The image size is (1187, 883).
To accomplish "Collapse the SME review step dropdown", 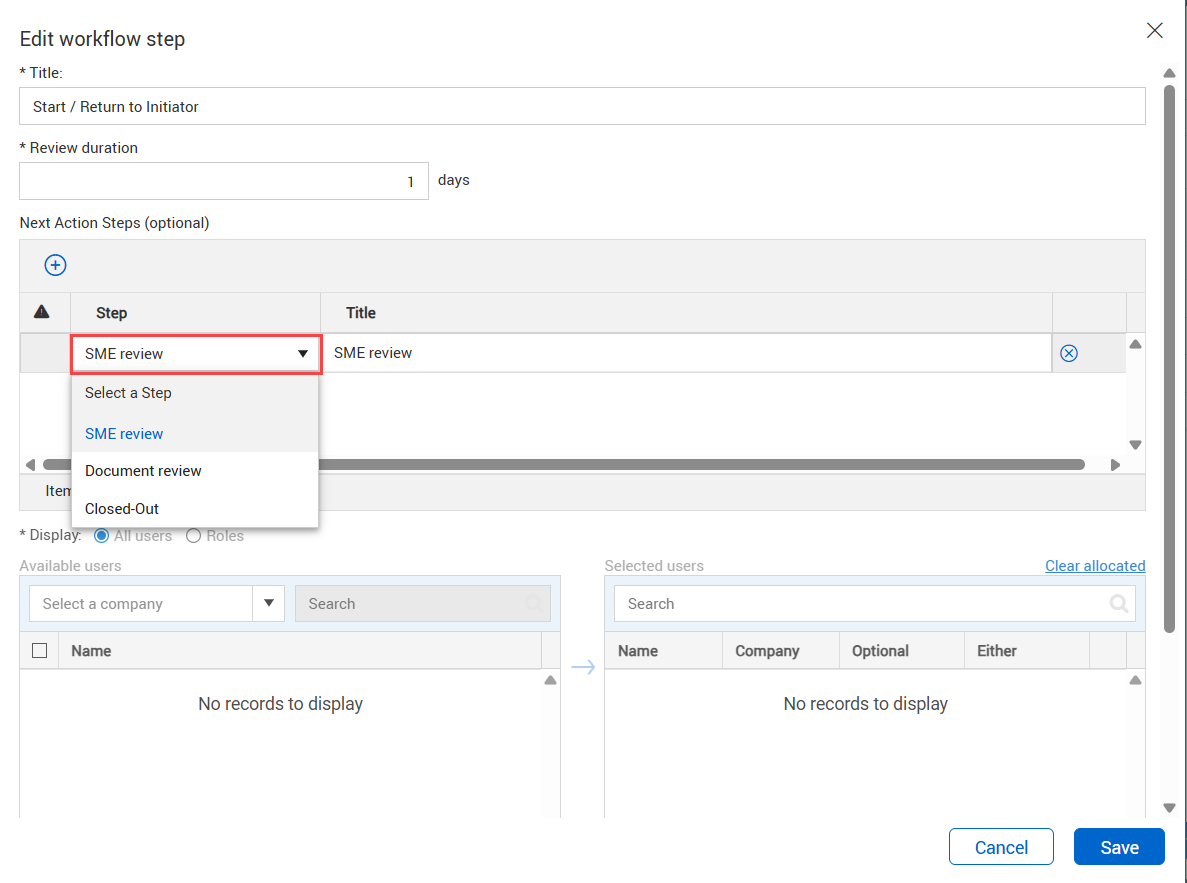I will click(x=302, y=354).
